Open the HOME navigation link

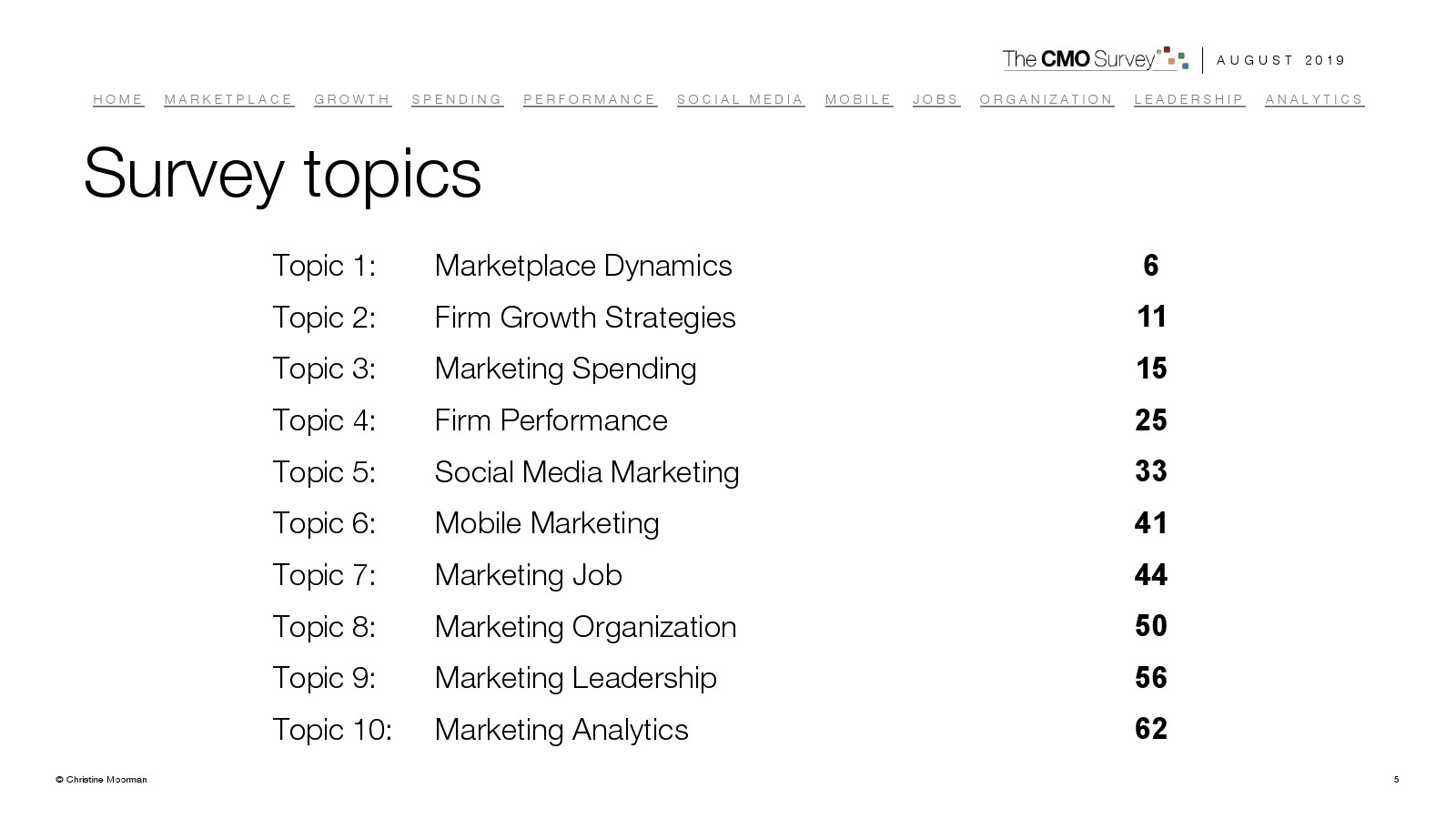click(x=118, y=99)
